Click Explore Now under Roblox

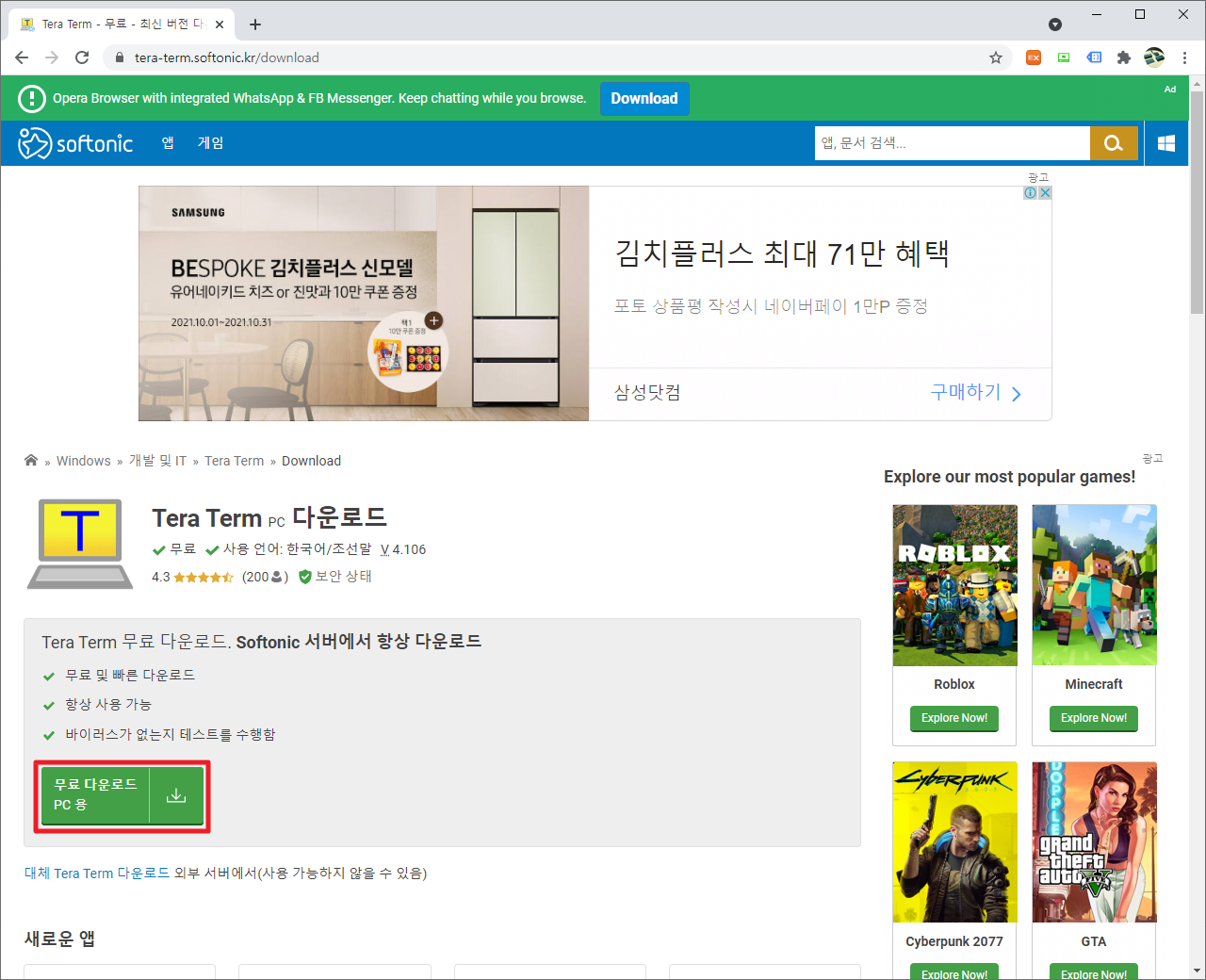(x=954, y=718)
